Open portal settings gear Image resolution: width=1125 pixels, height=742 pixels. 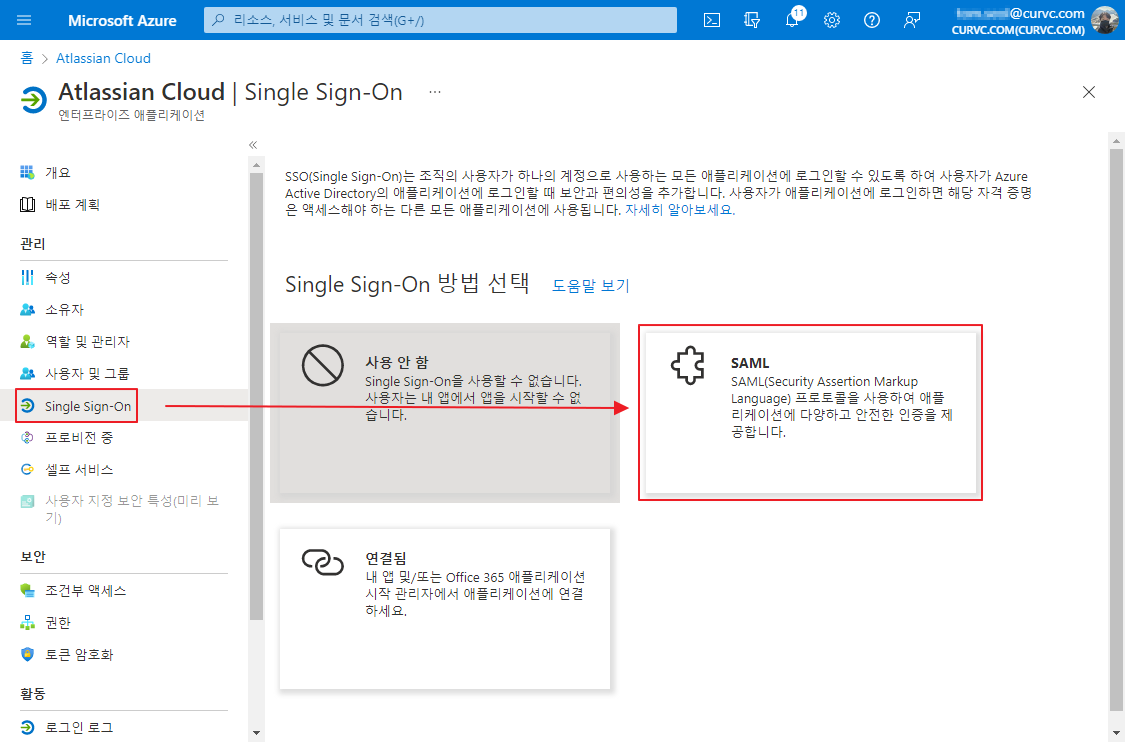pos(832,20)
